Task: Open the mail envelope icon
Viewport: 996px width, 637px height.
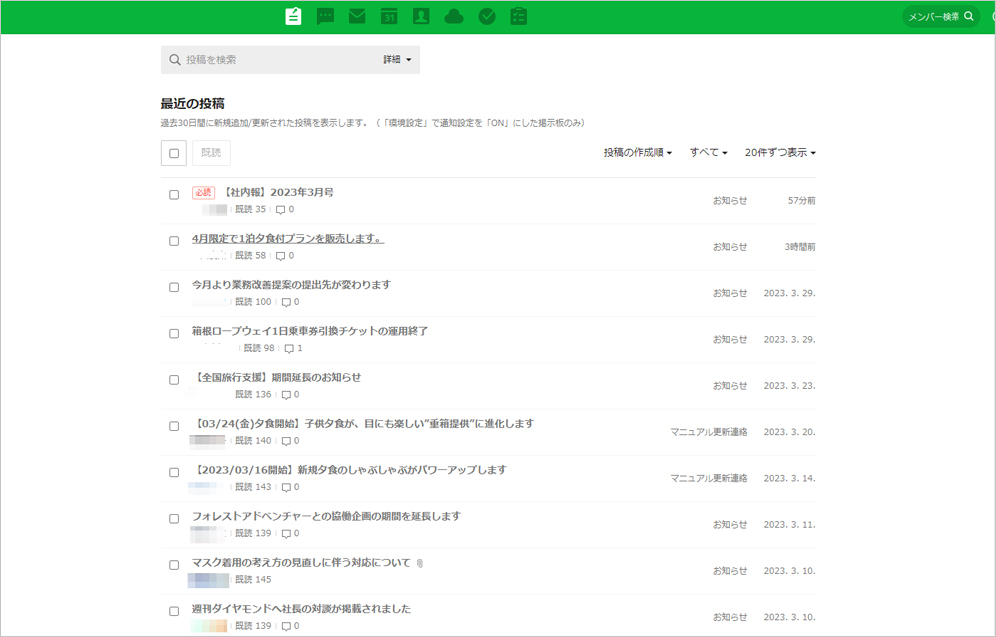Action: point(357,17)
